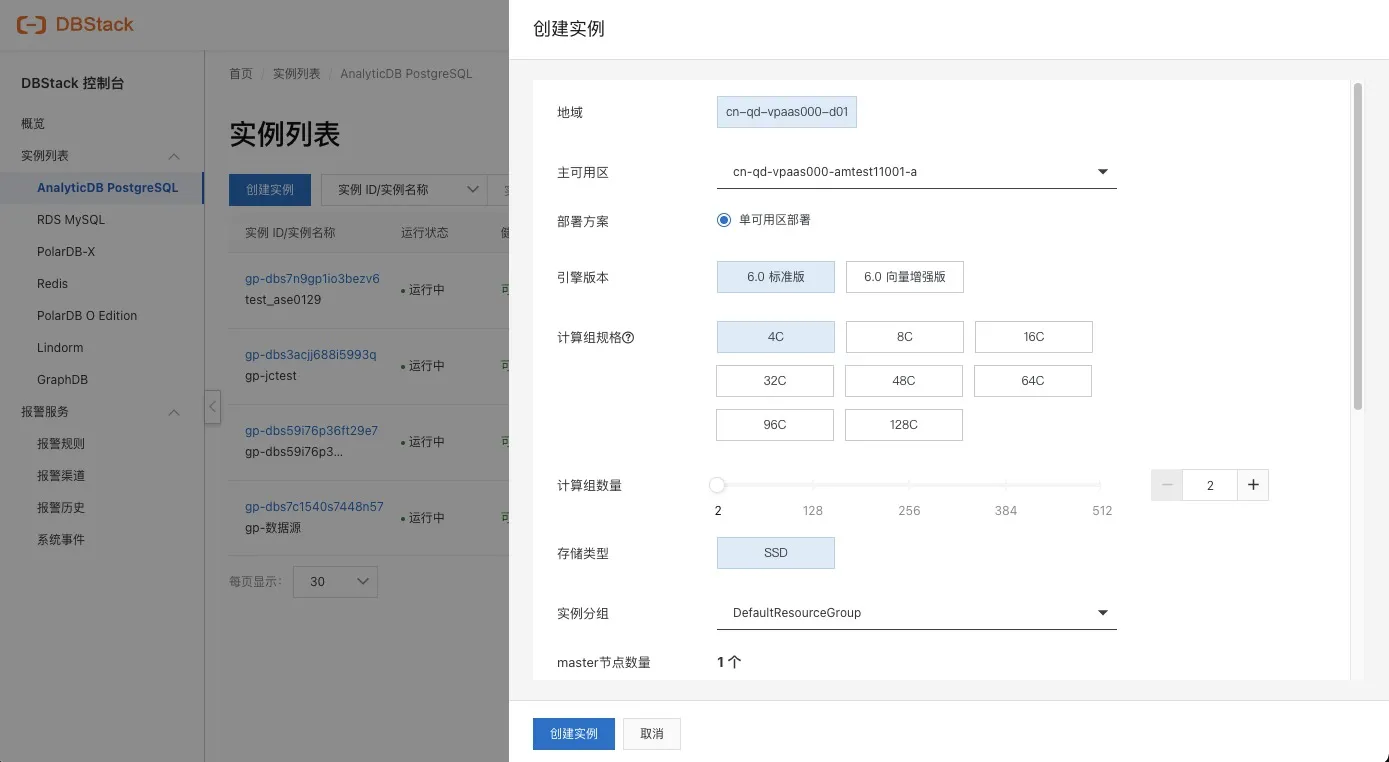The image size is (1389, 762).
Task: Click the 512 mark on the slider
Action: 1102,510
